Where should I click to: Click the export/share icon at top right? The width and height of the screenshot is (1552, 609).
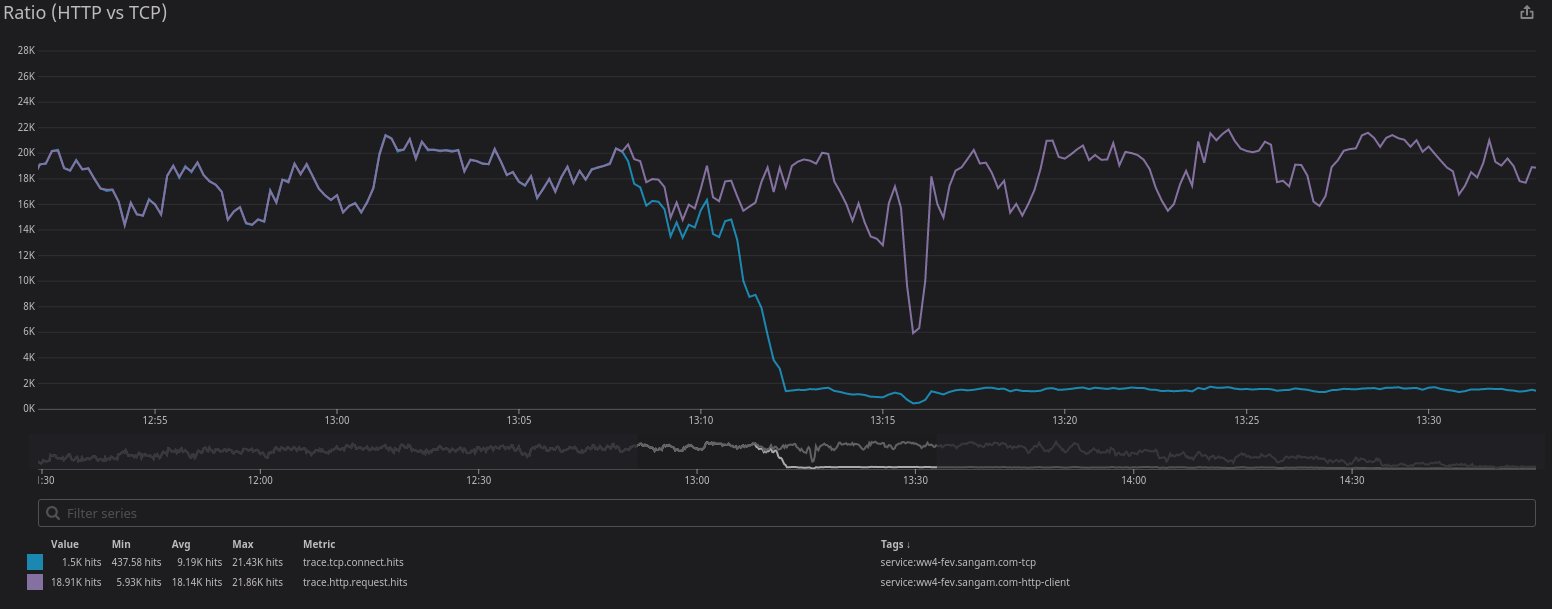(x=1526, y=13)
